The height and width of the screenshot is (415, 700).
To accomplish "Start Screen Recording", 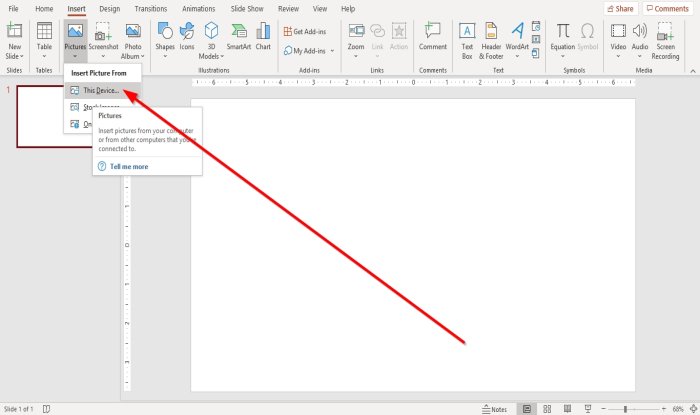I will 665,40.
